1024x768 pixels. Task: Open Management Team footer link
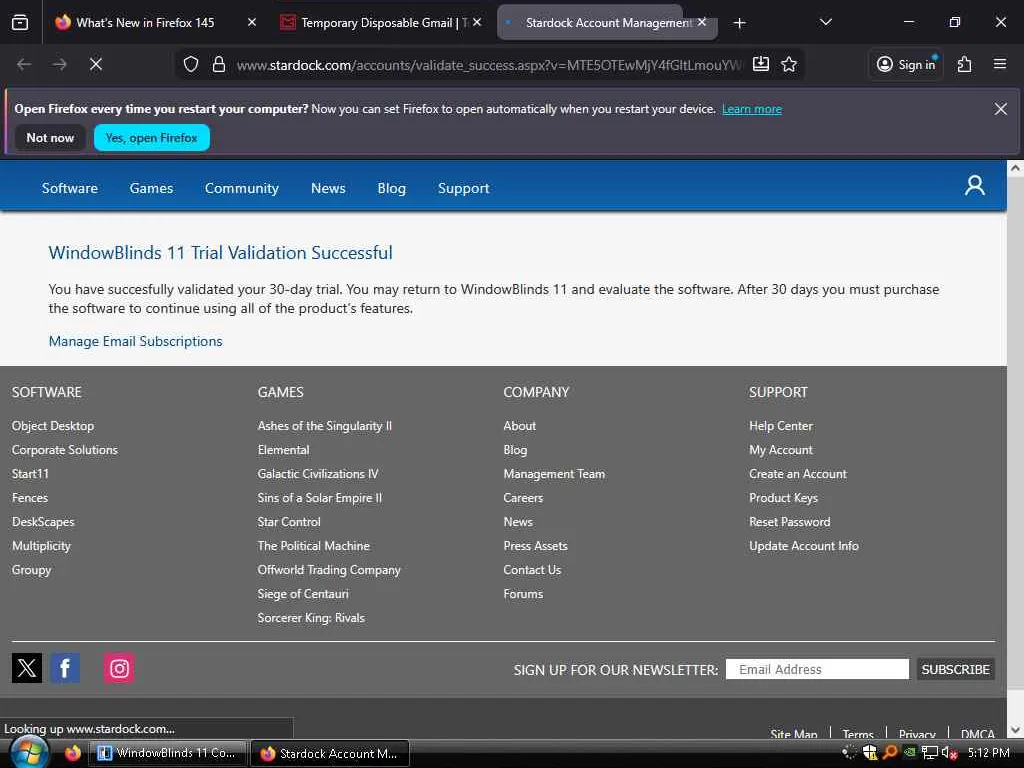tap(554, 473)
